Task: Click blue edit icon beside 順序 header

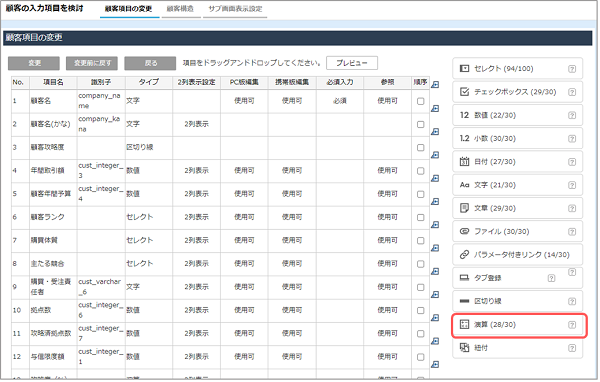Action: 435,85
